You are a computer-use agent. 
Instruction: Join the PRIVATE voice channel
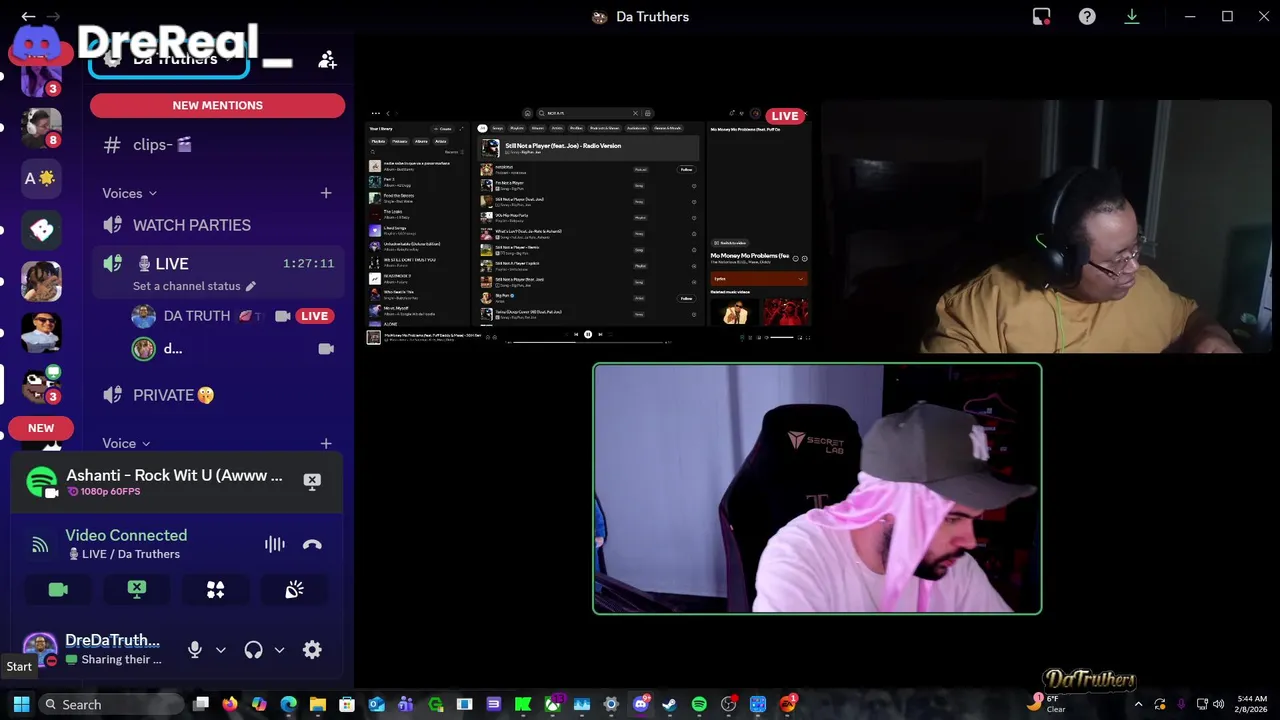(218, 395)
